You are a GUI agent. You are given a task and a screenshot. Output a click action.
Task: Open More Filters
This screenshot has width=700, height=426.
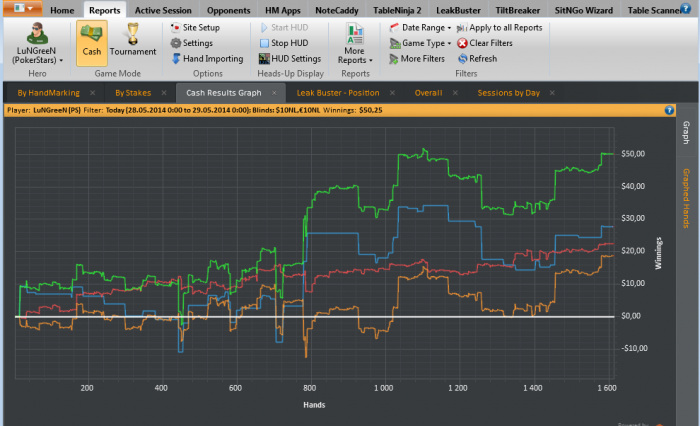[x=417, y=58]
